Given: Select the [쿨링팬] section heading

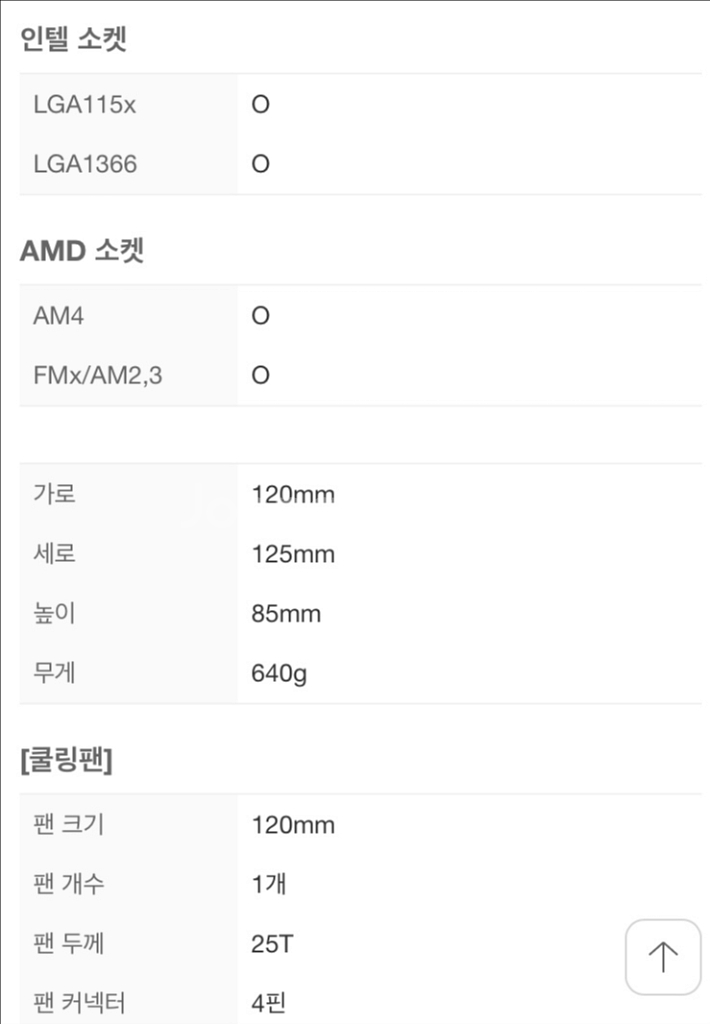Looking at the screenshot, I should coord(66,761).
